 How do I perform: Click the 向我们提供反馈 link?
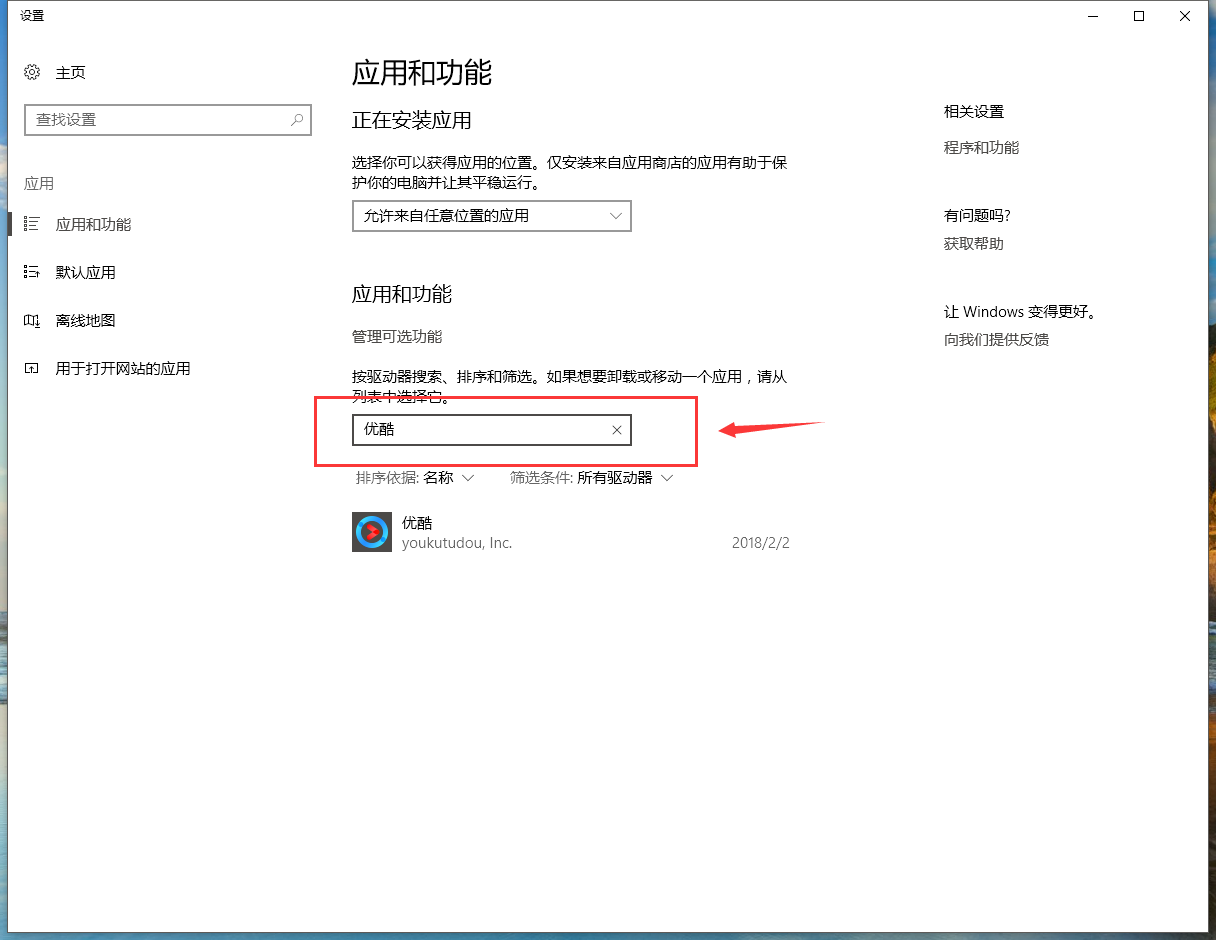(x=996, y=339)
